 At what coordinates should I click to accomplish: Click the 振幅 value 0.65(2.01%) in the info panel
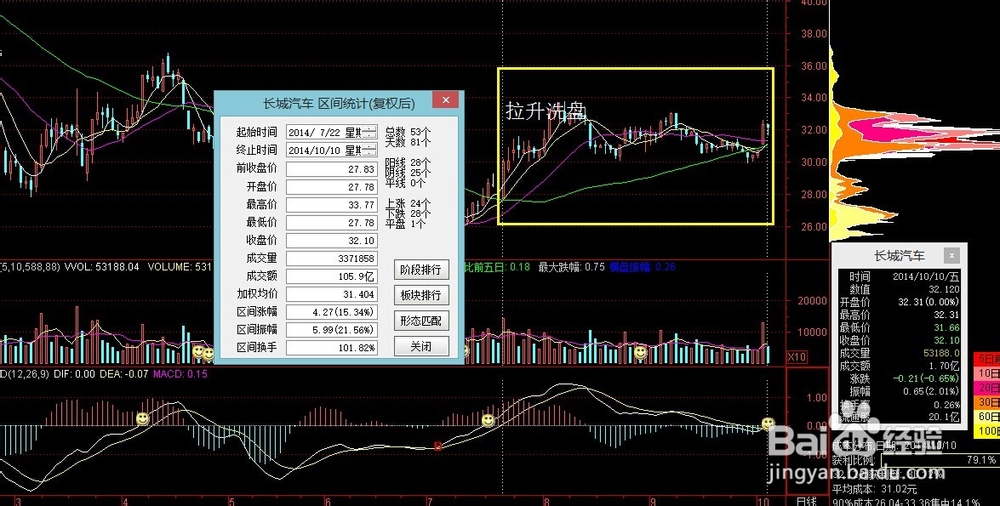tap(932, 391)
